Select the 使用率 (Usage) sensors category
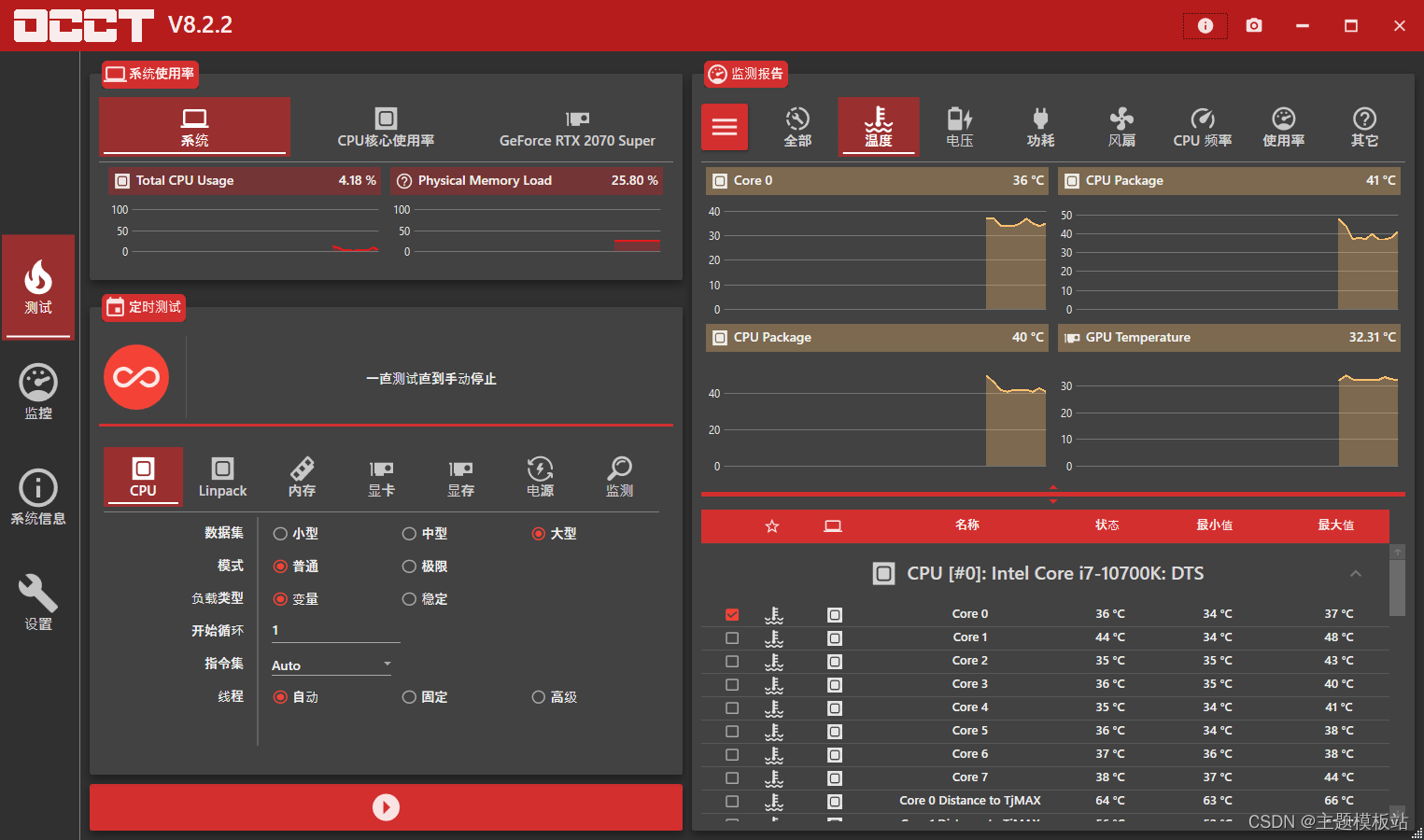Image resolution: width=1424 pixels, height=840 pixels. tap(1284, 127)
